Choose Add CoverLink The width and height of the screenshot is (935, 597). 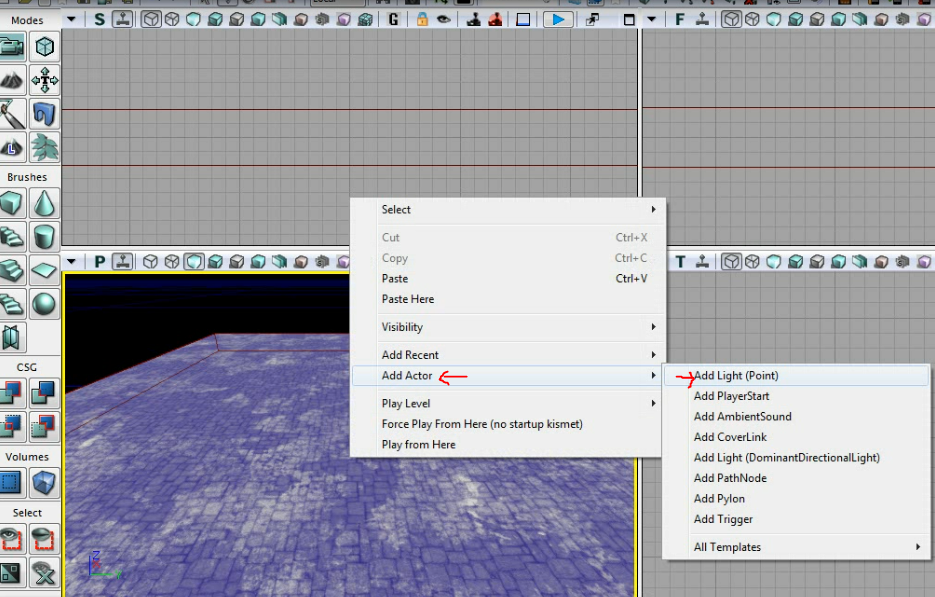(796, 437)
